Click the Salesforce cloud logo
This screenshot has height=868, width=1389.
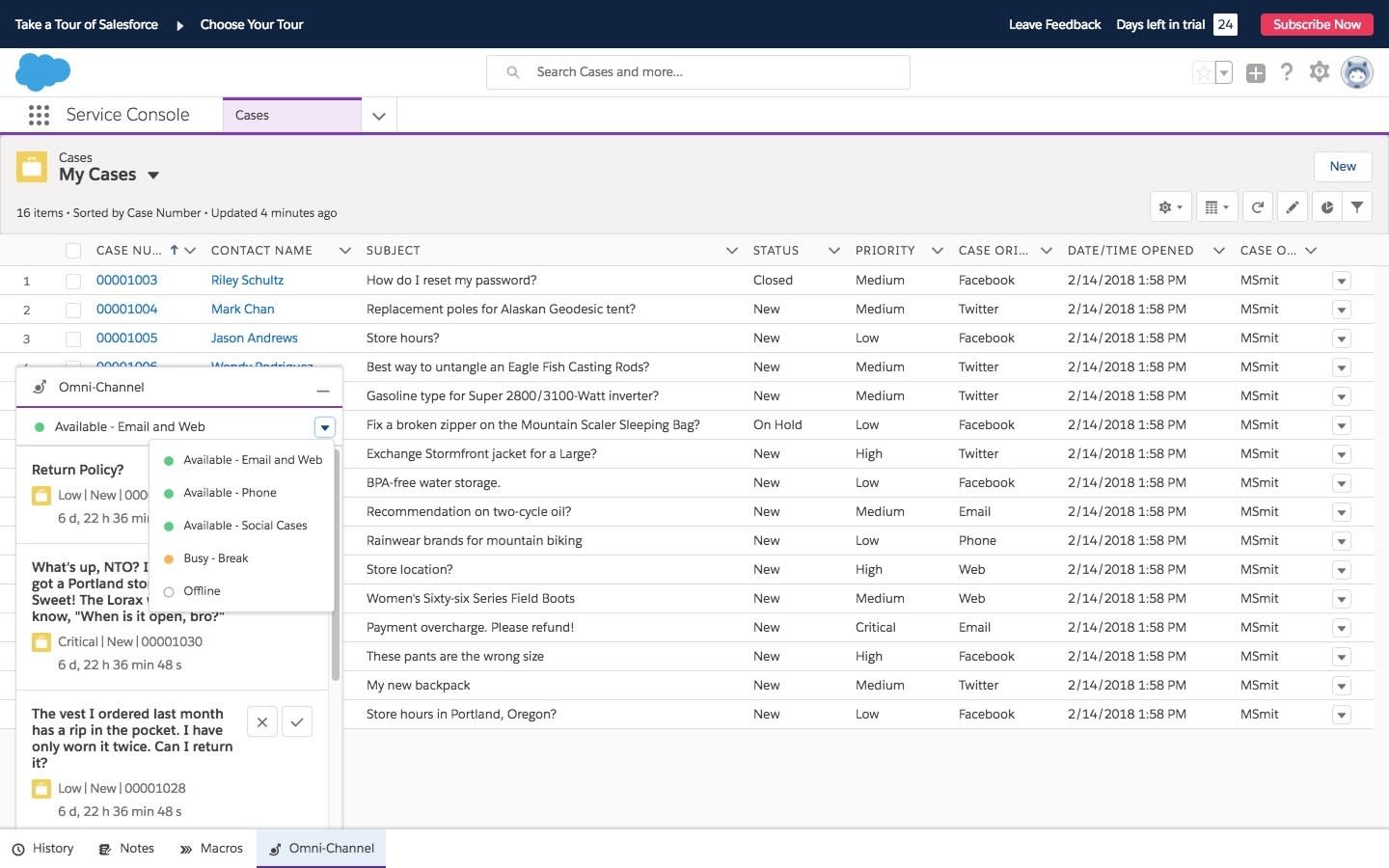coord(43,72)
